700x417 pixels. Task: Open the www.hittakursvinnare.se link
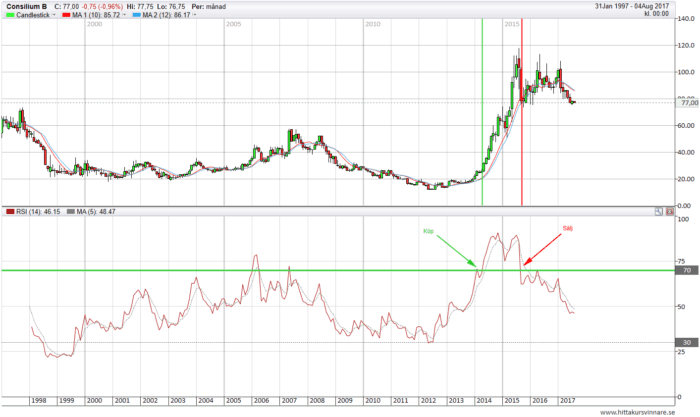[x=638, y=412]
